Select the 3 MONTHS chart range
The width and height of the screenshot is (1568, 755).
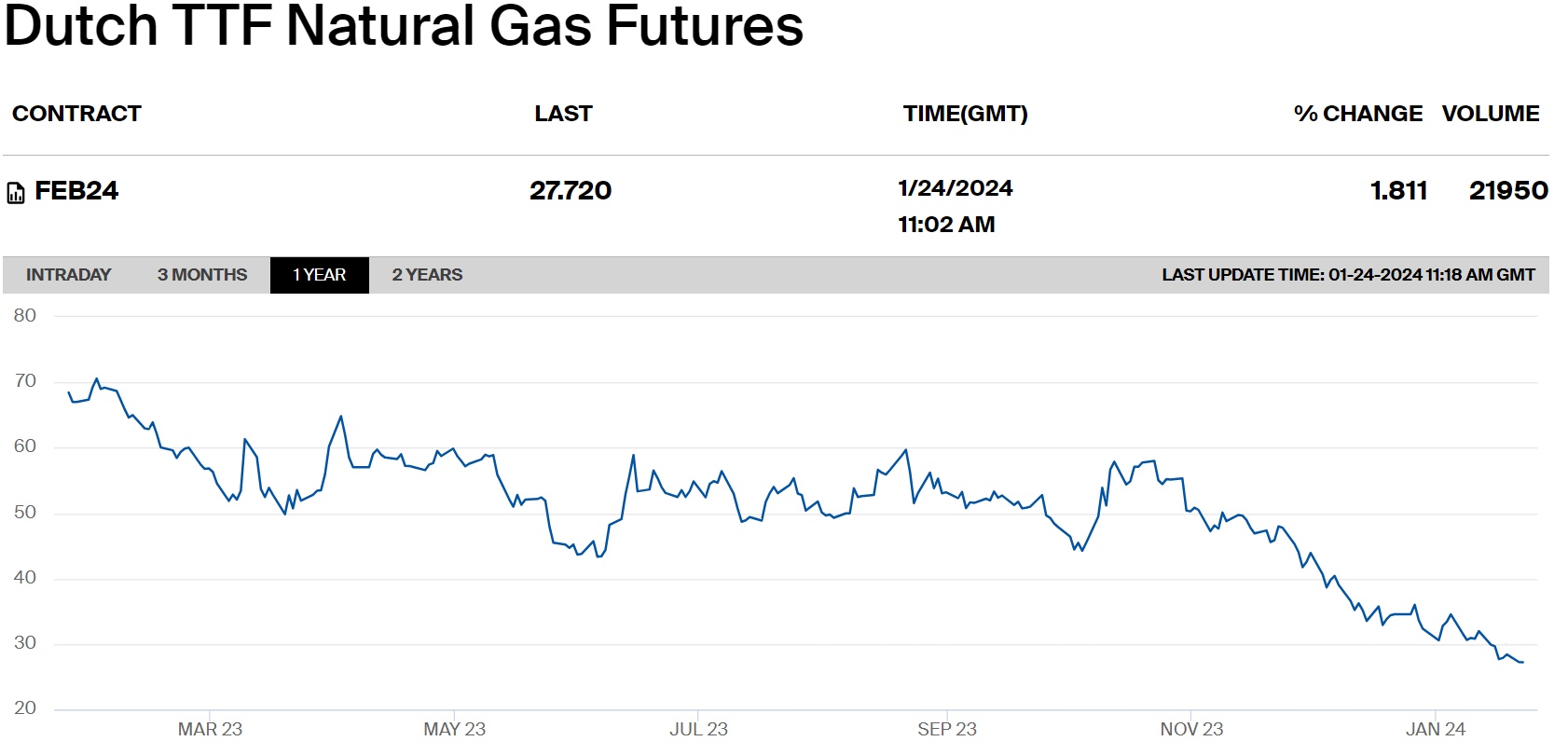click(x=202, y=275)
